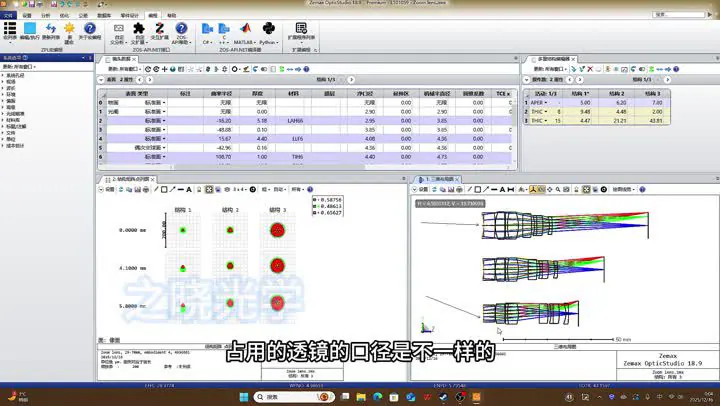Click the search box at top right
Image resolution: width=720 pixels, height=406 pixels.
click(x=679, y=15)
